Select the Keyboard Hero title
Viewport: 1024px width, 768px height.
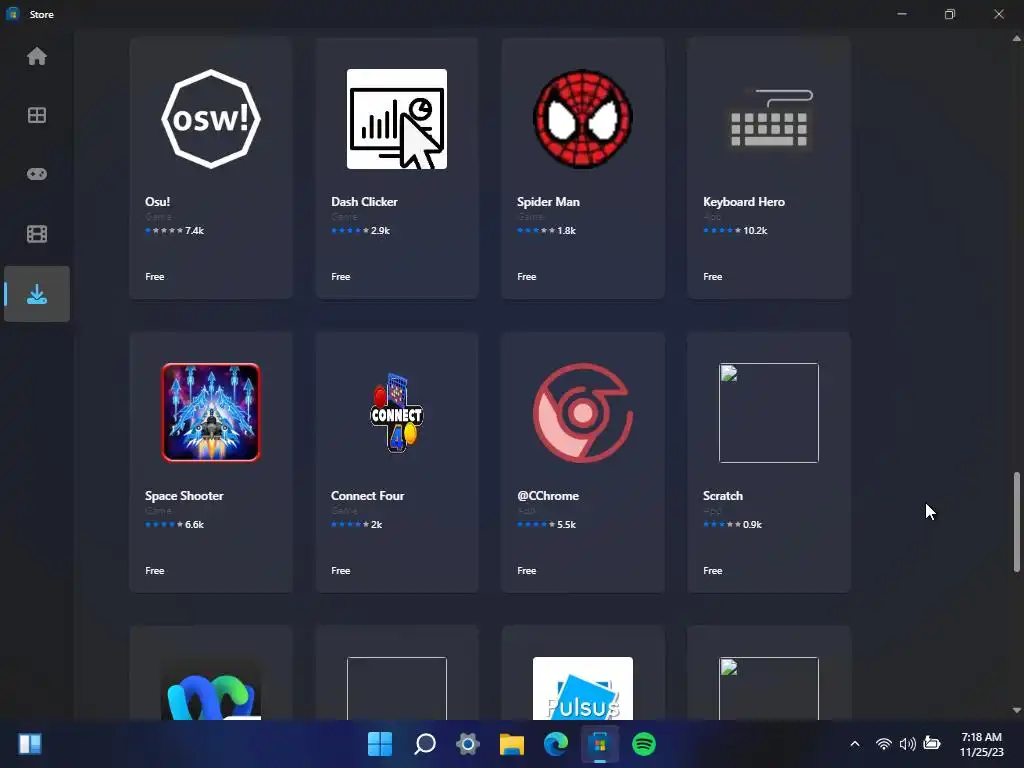pos(744,202)
